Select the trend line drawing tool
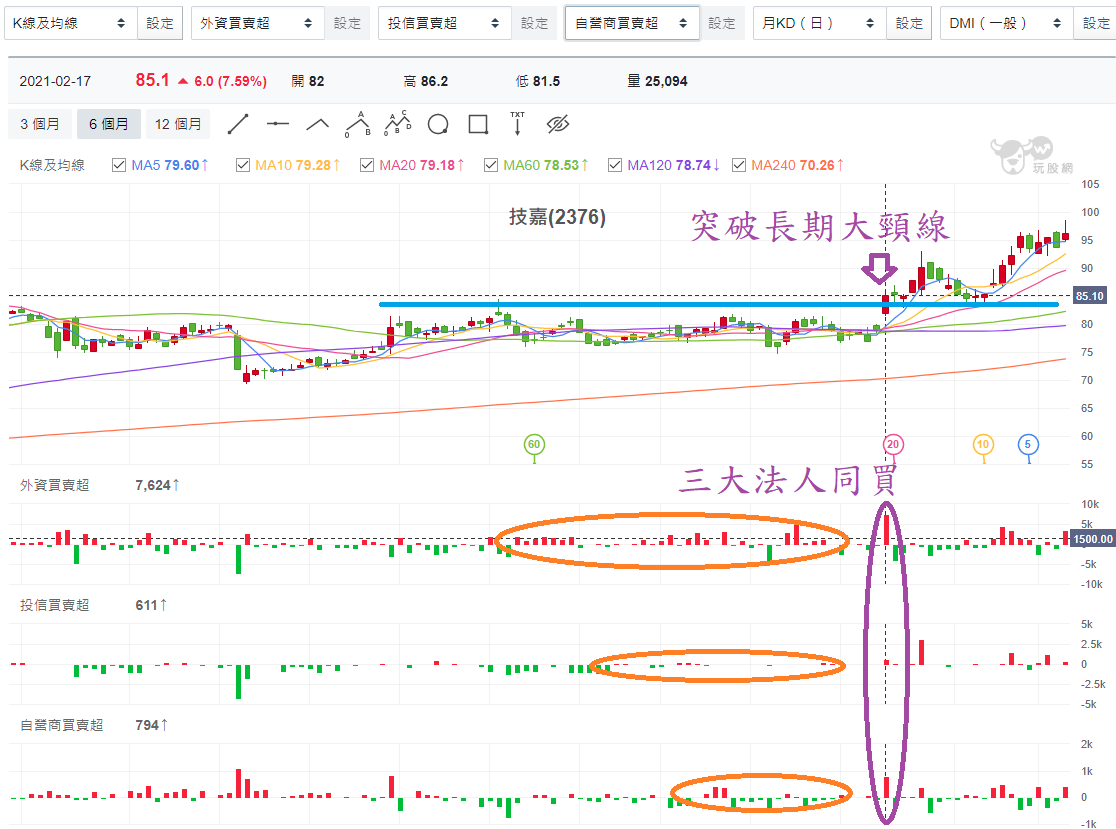The height and width of the screenshot is (829, 1116). pos(238,124)
